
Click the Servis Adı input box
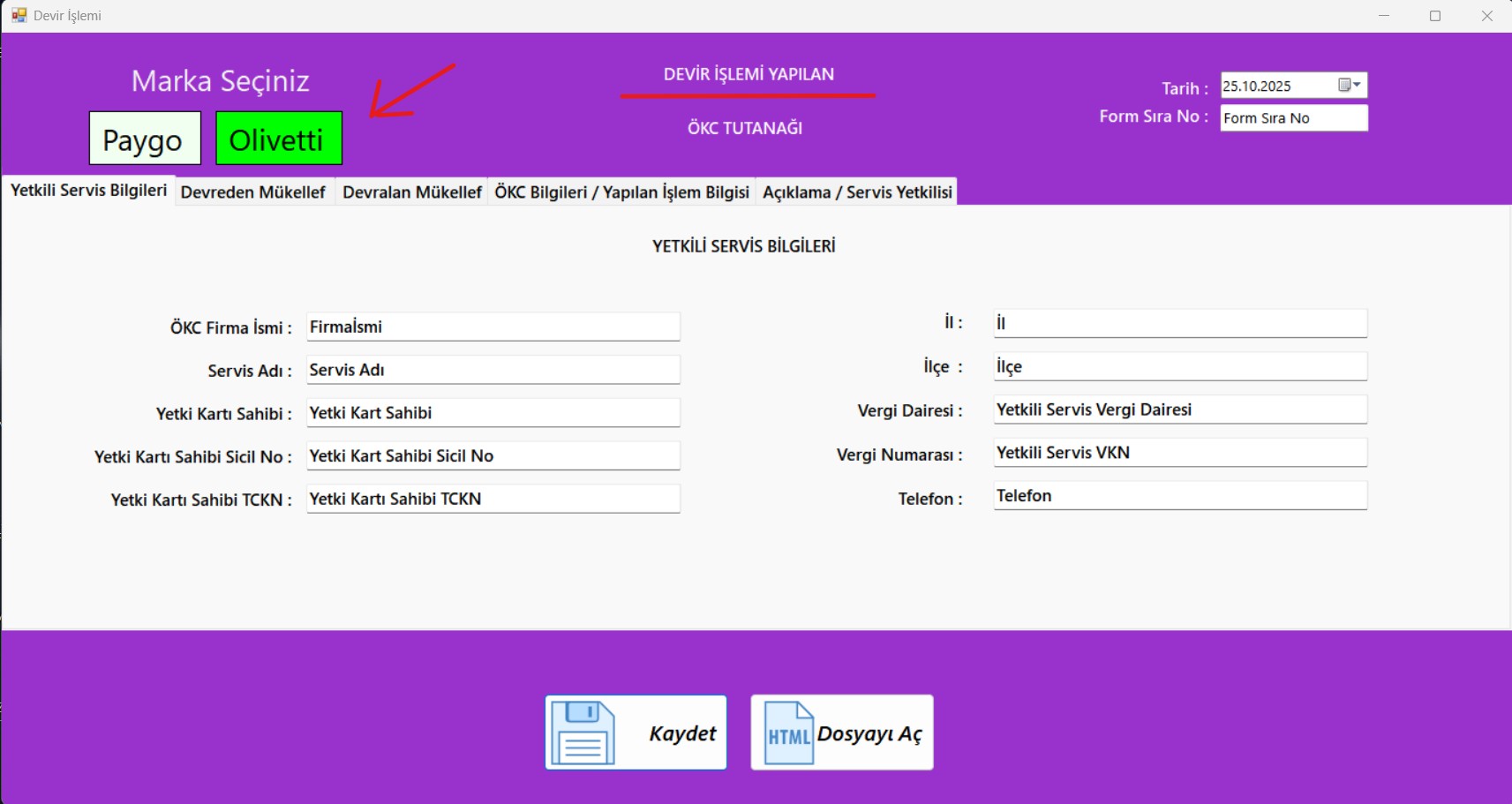493,370
